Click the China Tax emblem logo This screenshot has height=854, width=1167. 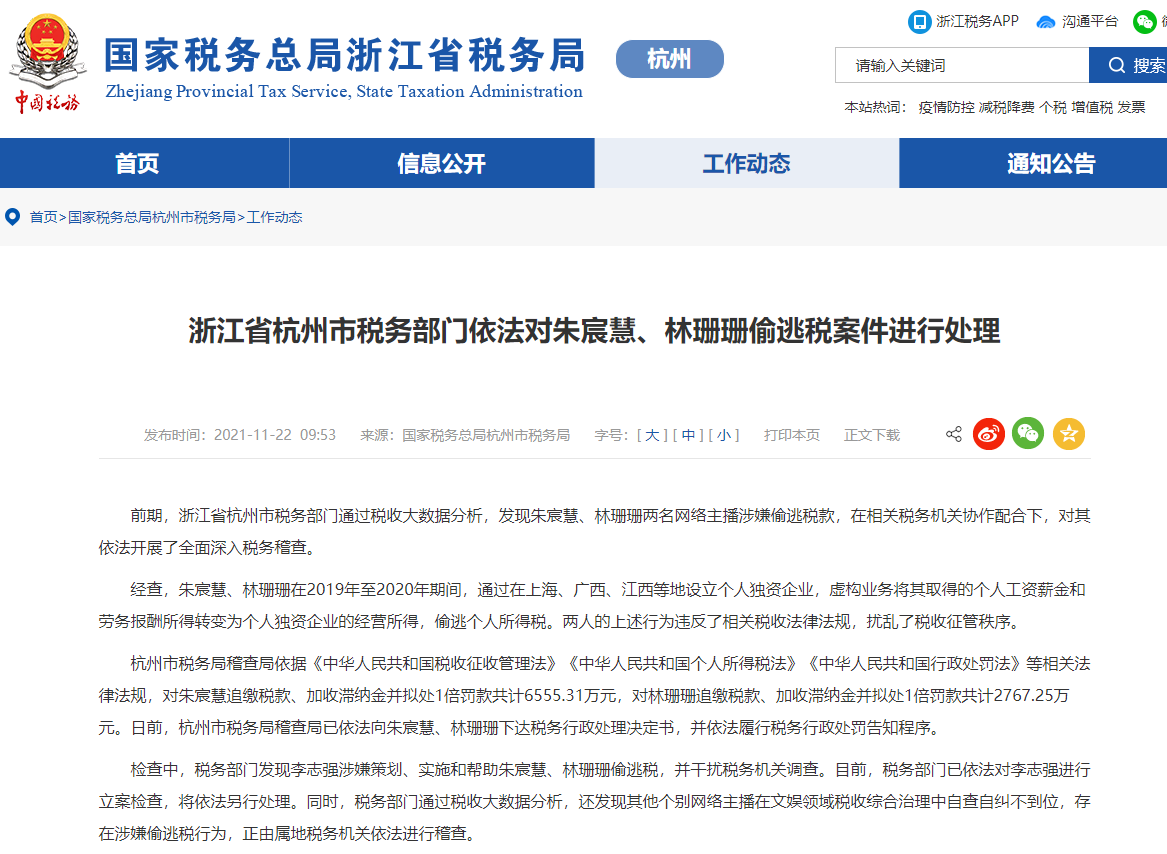pyautogui.click(x=48, y=64)
